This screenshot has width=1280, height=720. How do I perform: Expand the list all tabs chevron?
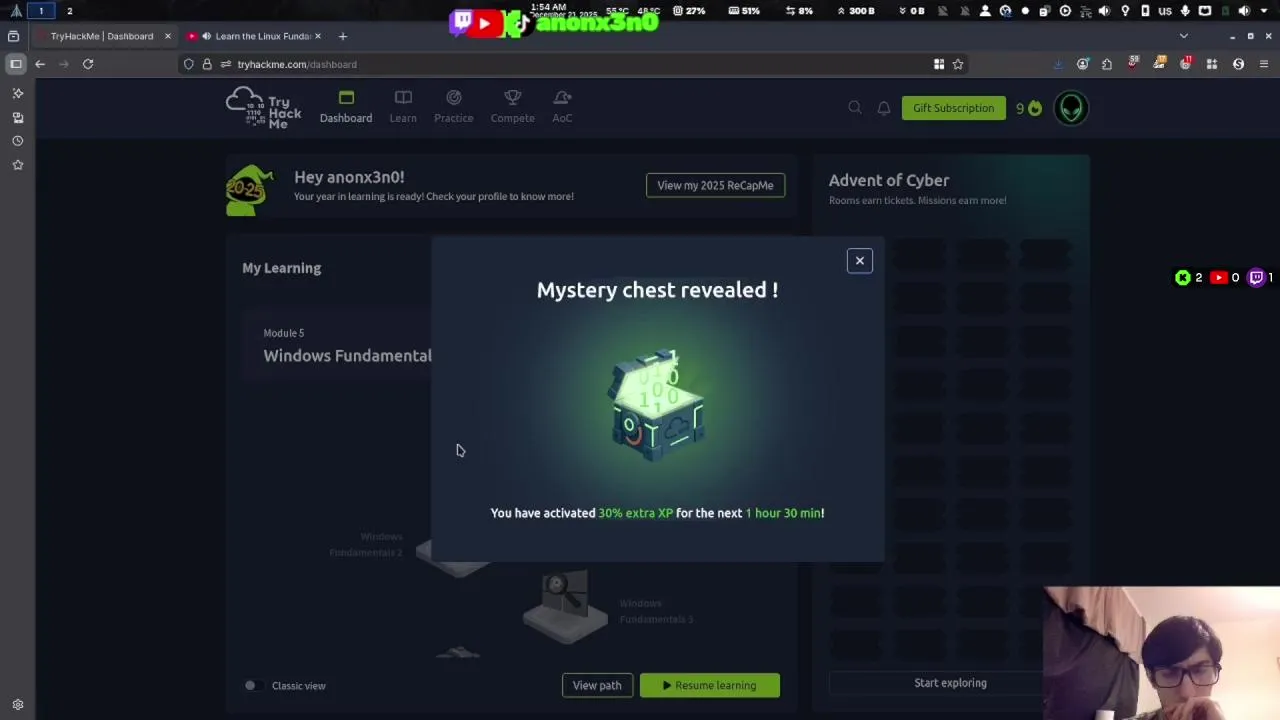tap(1184, 36)
